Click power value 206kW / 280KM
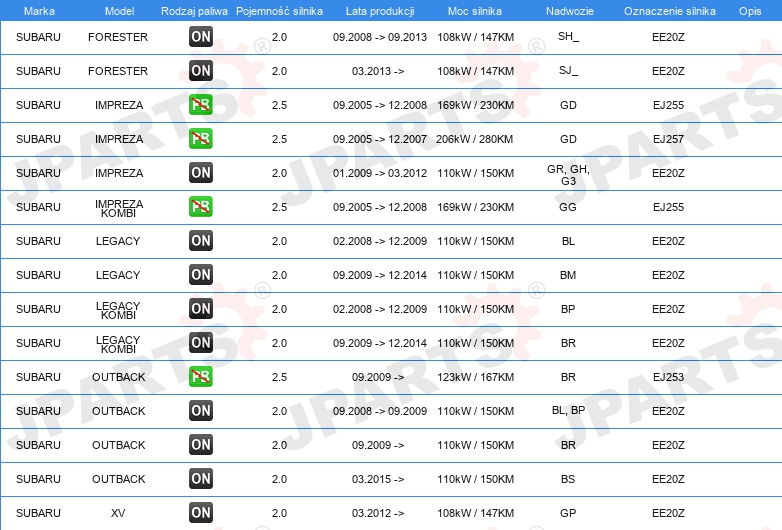The height and width of the screenshot is (530, 782). tap(474, 139)
